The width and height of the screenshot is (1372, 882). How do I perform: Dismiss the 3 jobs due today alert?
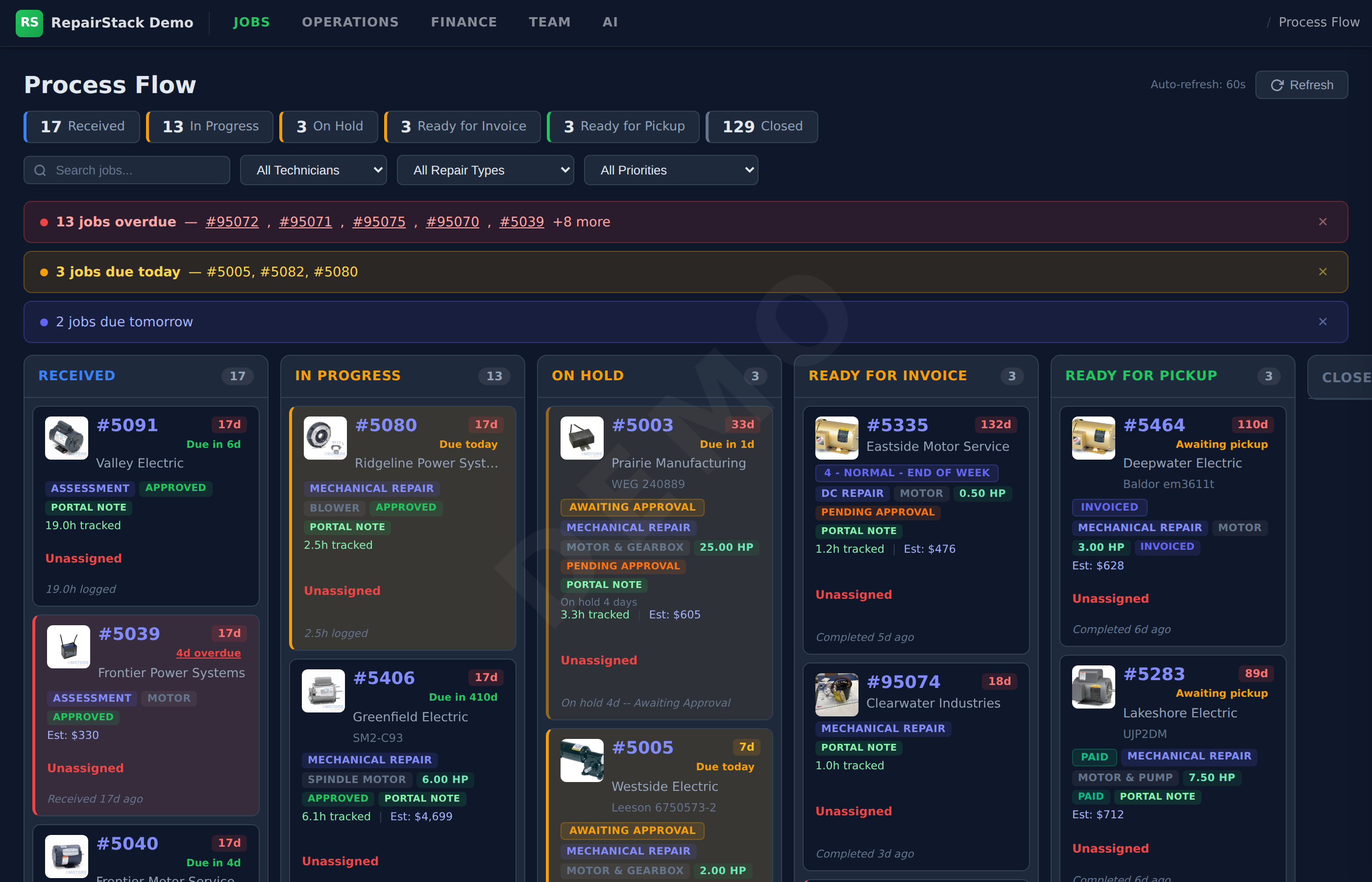coord(1323,271)
